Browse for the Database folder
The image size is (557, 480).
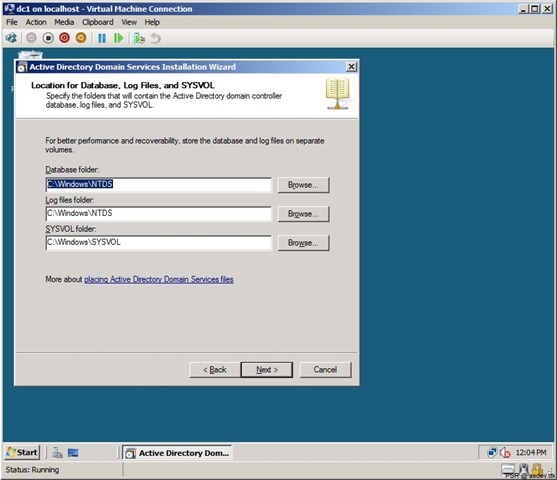coord(303,185)
